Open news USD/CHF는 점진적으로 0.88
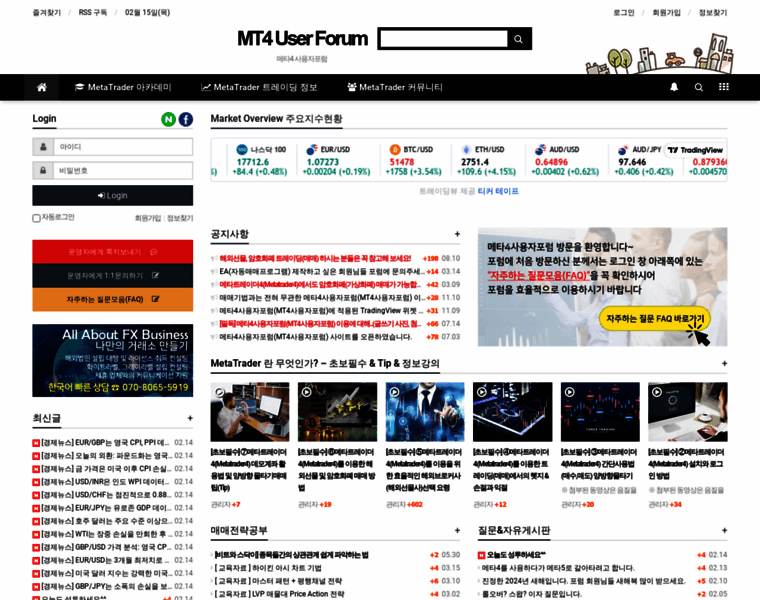 tap(107, 495)
